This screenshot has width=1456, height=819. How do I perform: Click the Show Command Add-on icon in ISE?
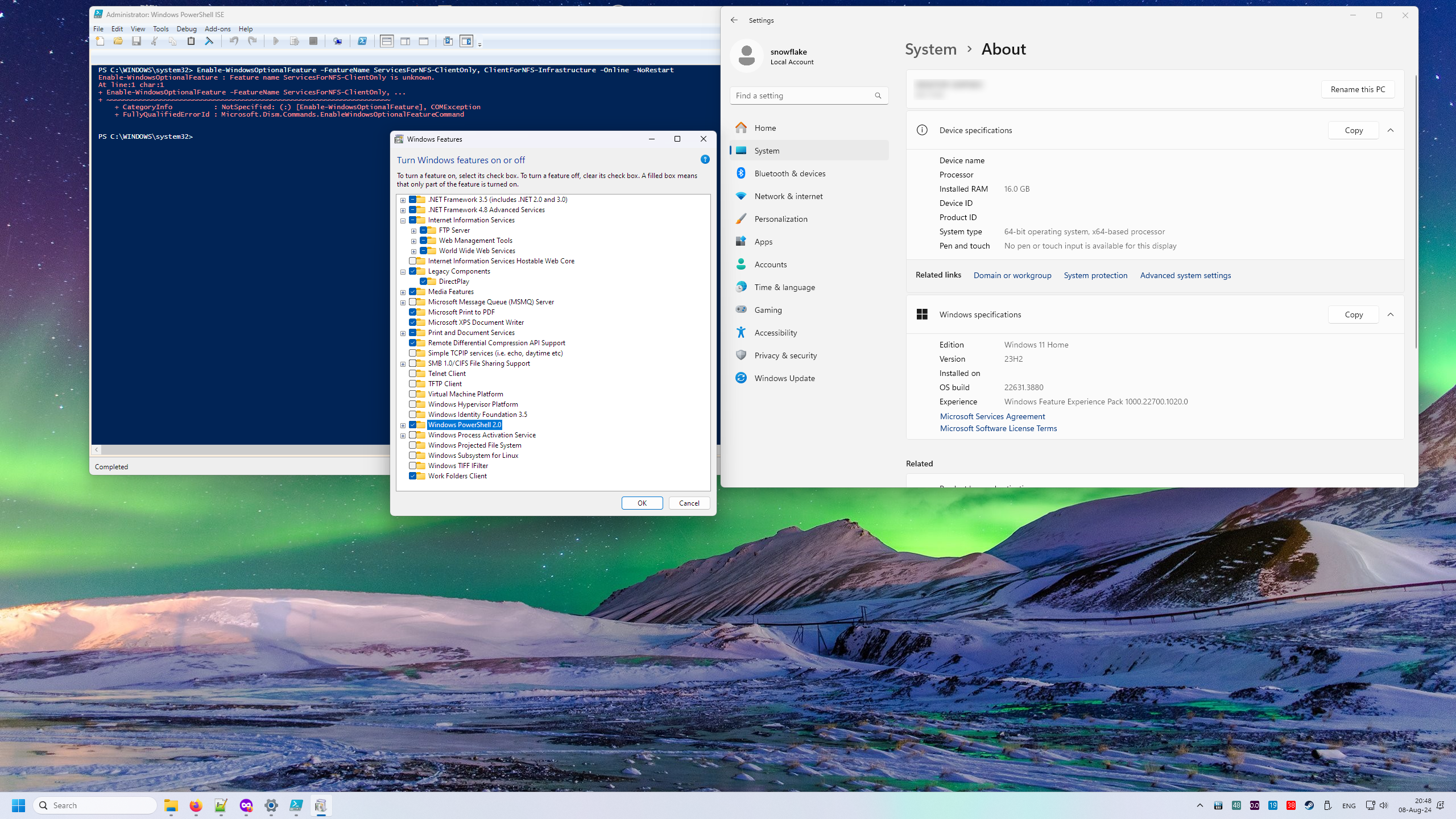tap(466, 41)
